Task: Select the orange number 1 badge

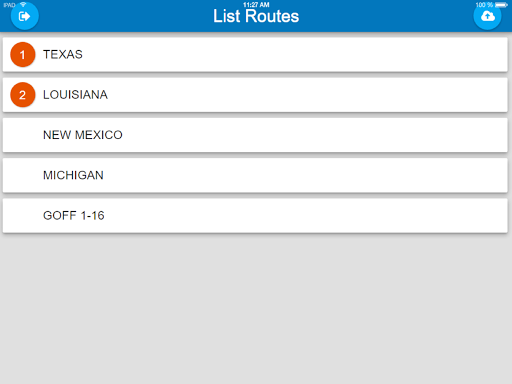Action: 23,54
